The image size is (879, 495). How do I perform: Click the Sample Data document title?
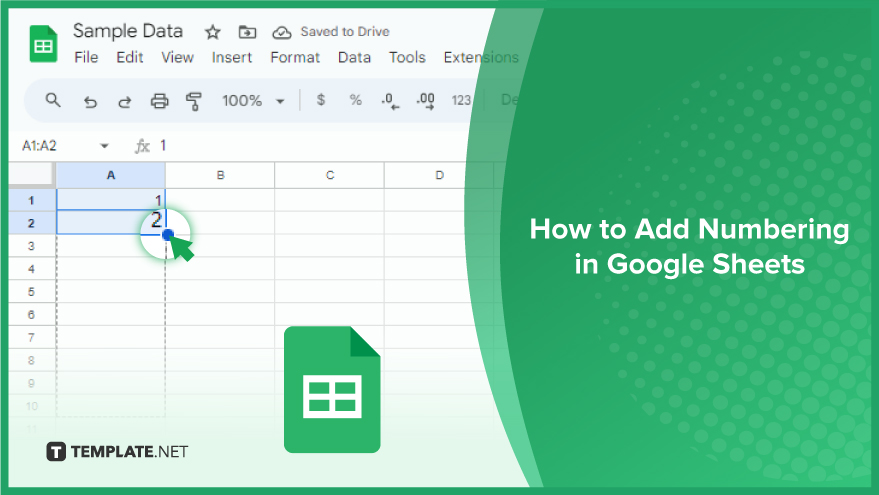click(x=128, y=31)
